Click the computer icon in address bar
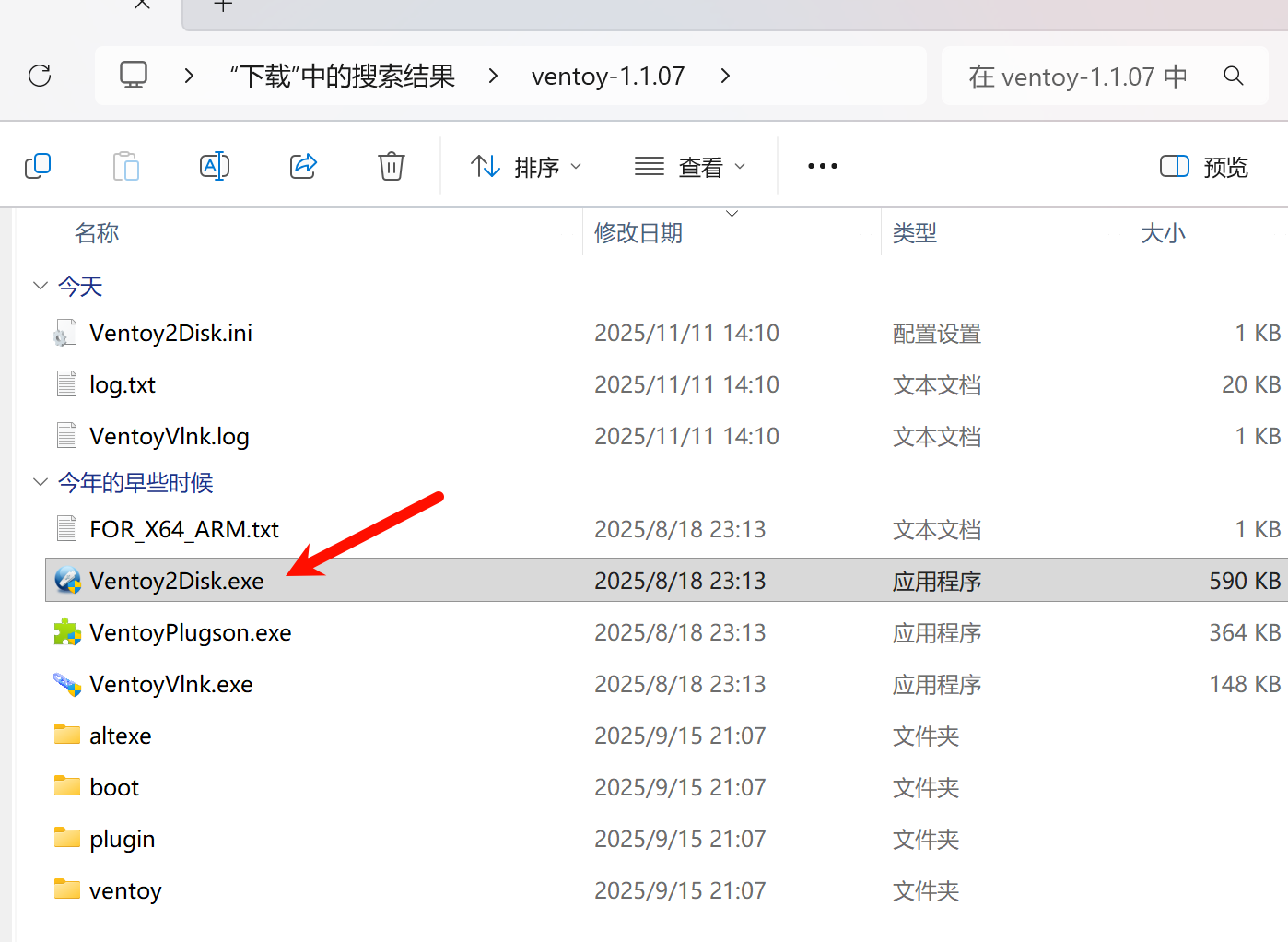Viewport: 1288px width, 942px height. [134, 76]
